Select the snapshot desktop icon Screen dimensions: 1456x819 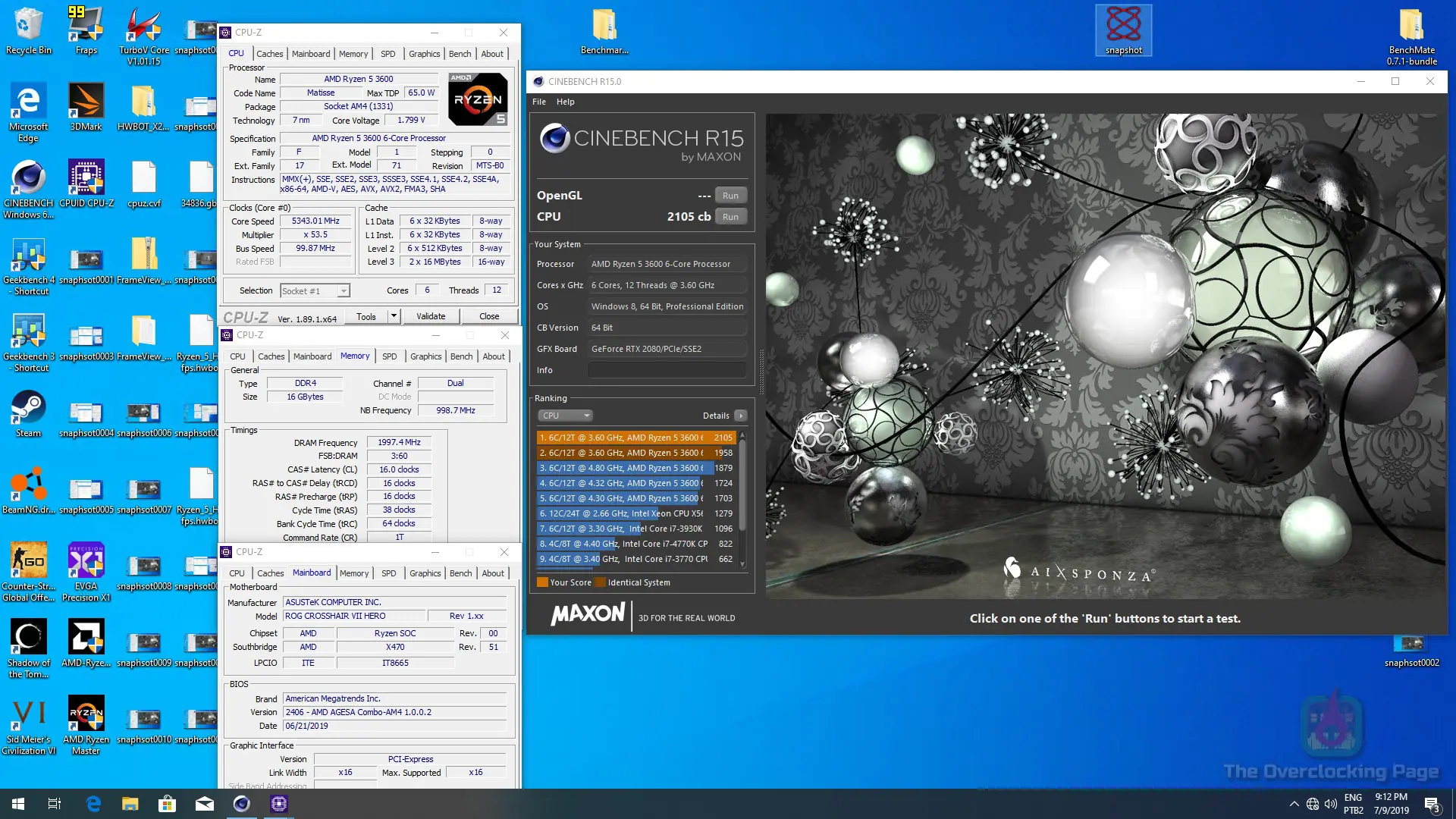pyautogui.click(x=1123, y=30)
